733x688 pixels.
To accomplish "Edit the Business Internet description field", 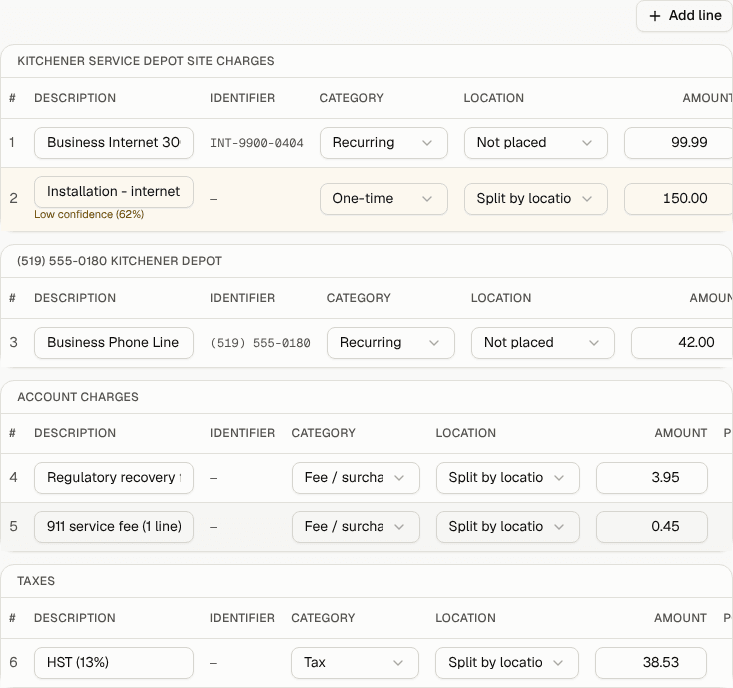I will [114, 143].
